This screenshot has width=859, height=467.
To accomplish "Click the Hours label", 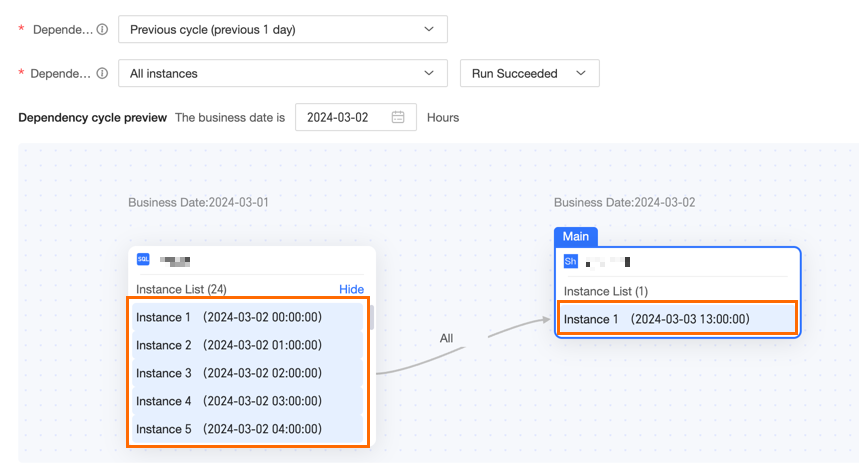I will point(443,117).
